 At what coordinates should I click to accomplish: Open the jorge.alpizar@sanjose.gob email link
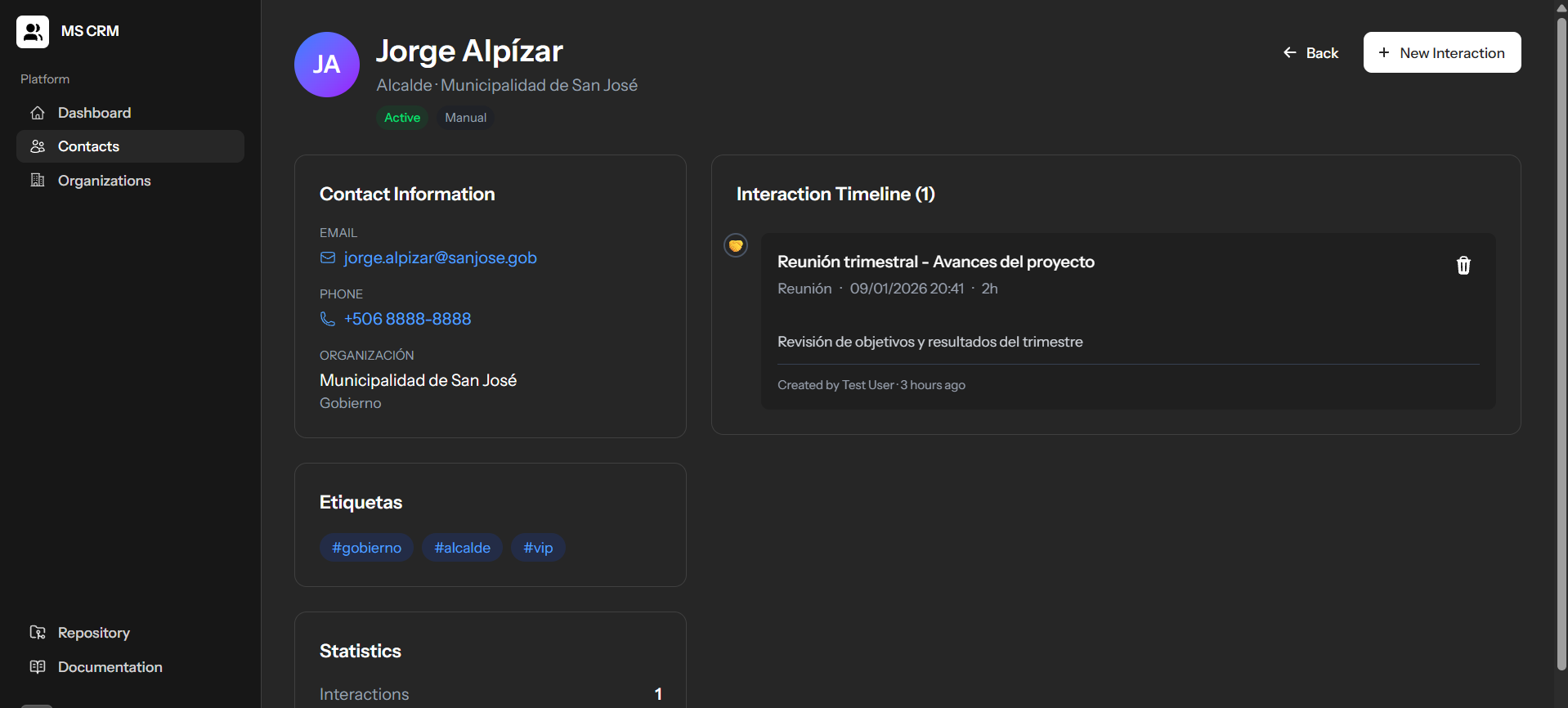pos(440,258)
